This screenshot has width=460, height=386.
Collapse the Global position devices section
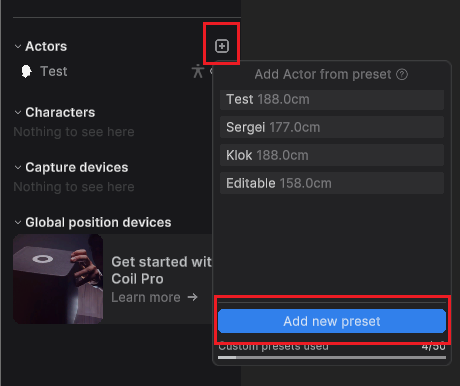(18, 222)
